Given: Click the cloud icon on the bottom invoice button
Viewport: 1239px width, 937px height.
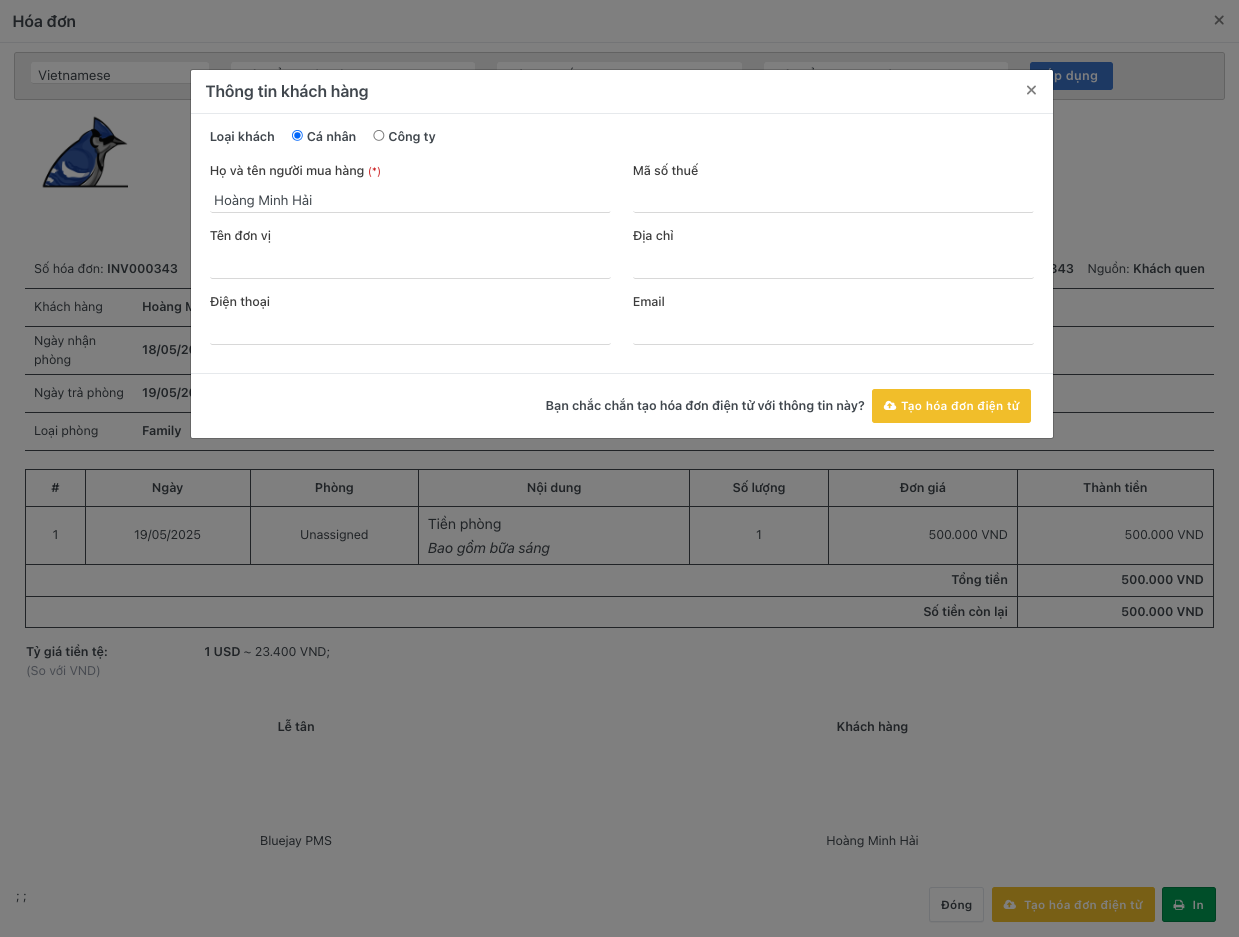Looking at the screenshot, I should pos(1011,905).
